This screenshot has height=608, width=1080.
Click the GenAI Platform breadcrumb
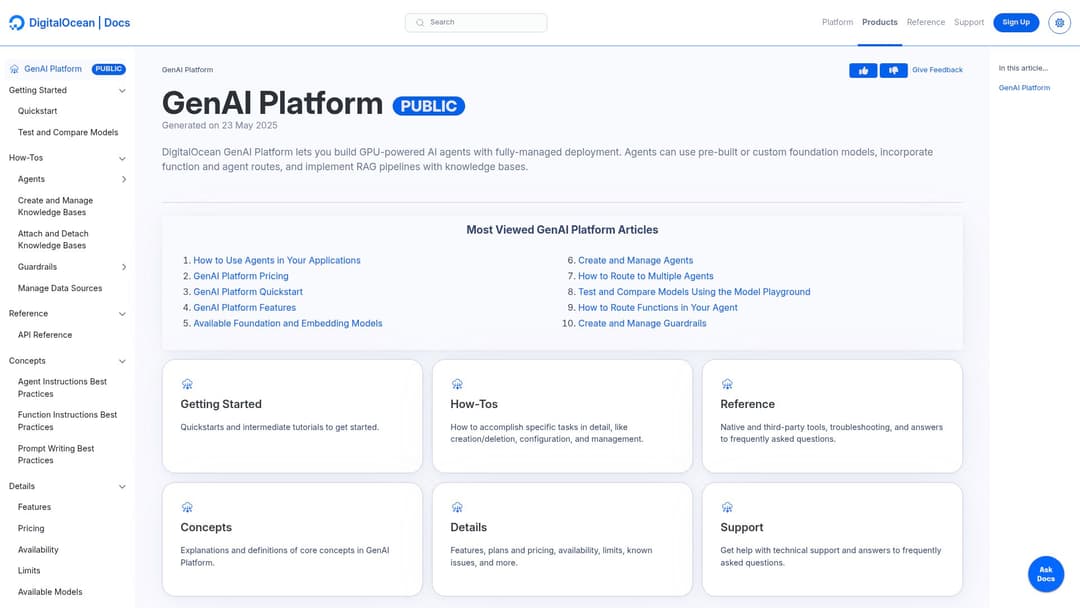[187, 70]
